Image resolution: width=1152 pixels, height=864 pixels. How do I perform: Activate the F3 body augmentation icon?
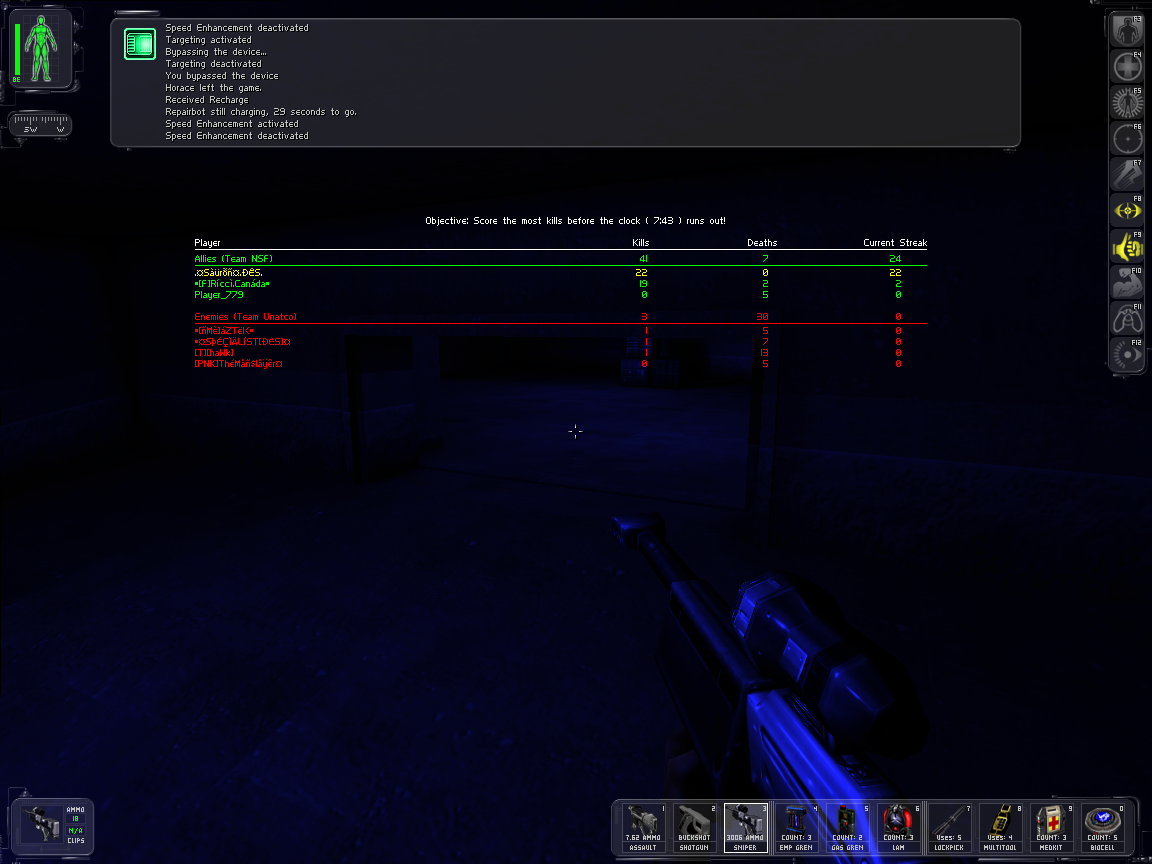point(1128,30)
